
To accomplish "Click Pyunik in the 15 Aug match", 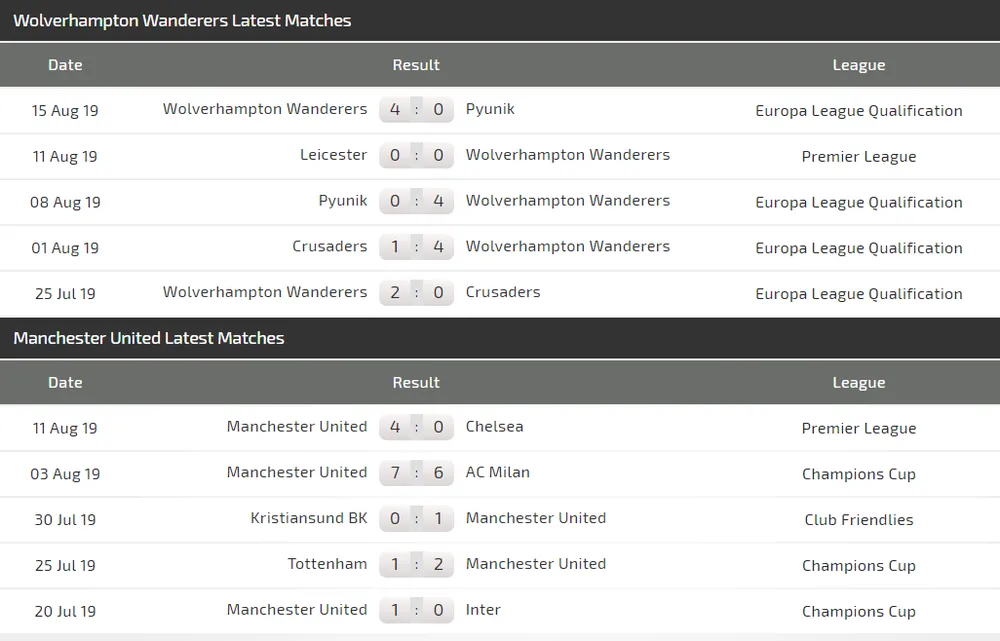I will pyautogui.click(x=490, y=109).
